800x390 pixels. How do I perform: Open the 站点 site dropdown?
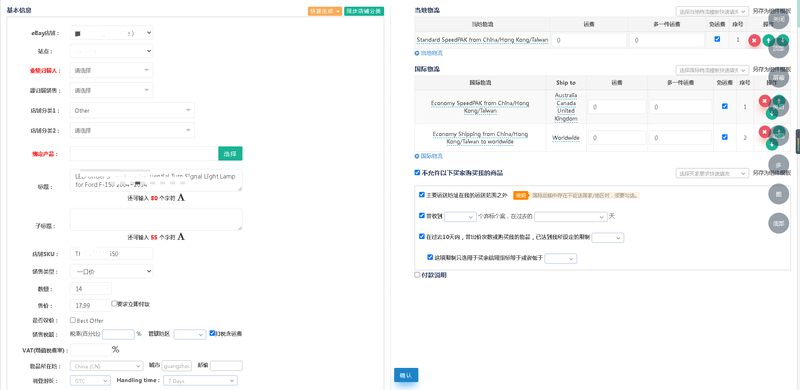tap(111, 51)
